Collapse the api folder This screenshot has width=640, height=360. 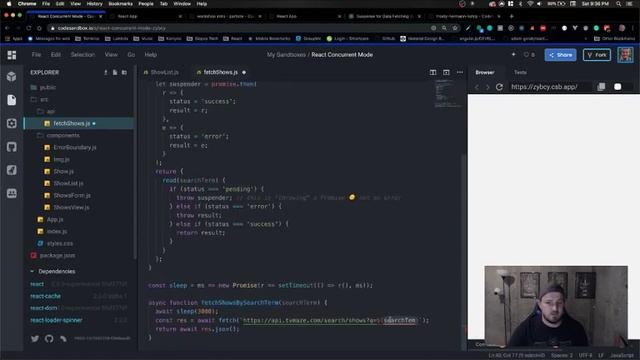(46, 111)
